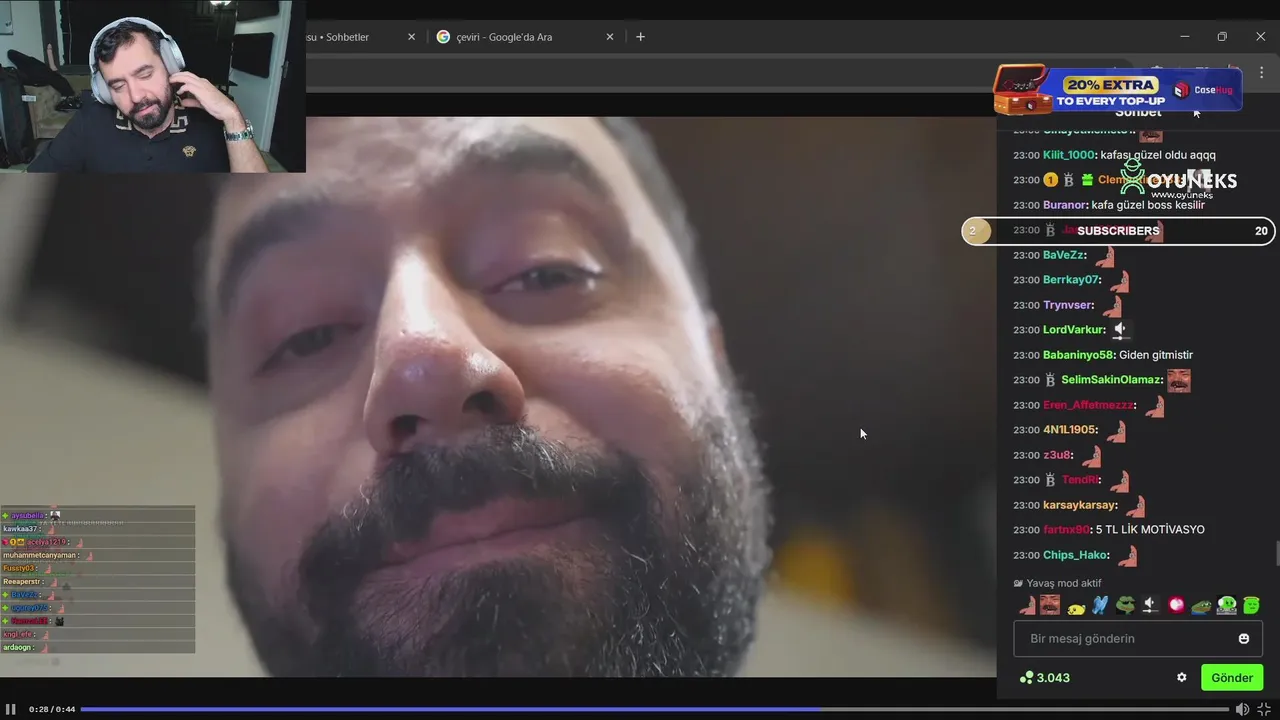
Task: Open Buranor user profile in chat
Action: 1064,205
